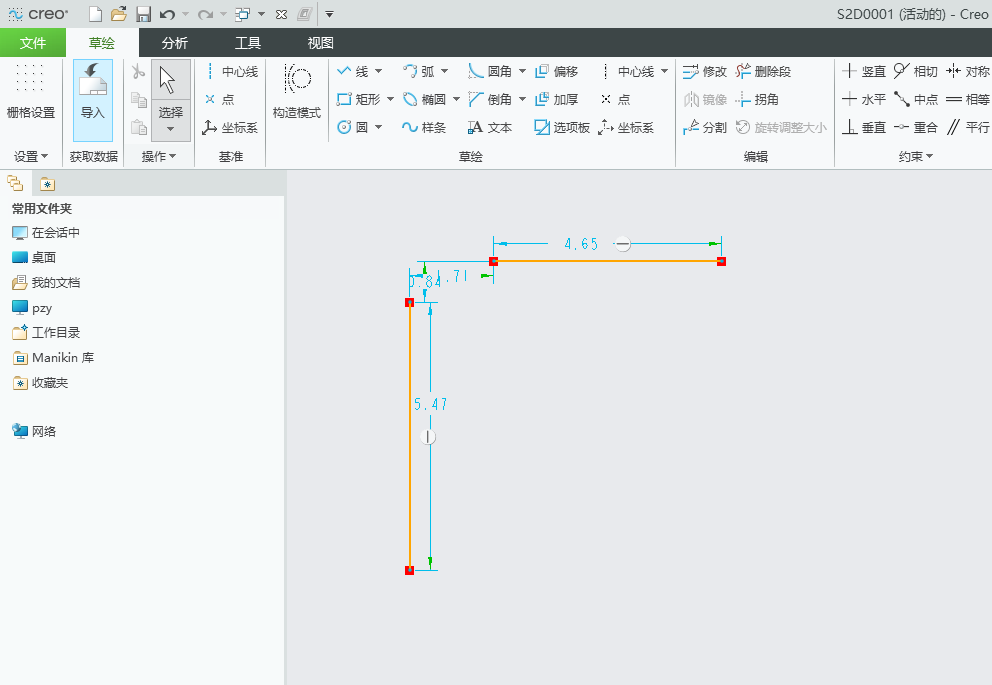Open the 约束 group dropdown

click(915, 156)
